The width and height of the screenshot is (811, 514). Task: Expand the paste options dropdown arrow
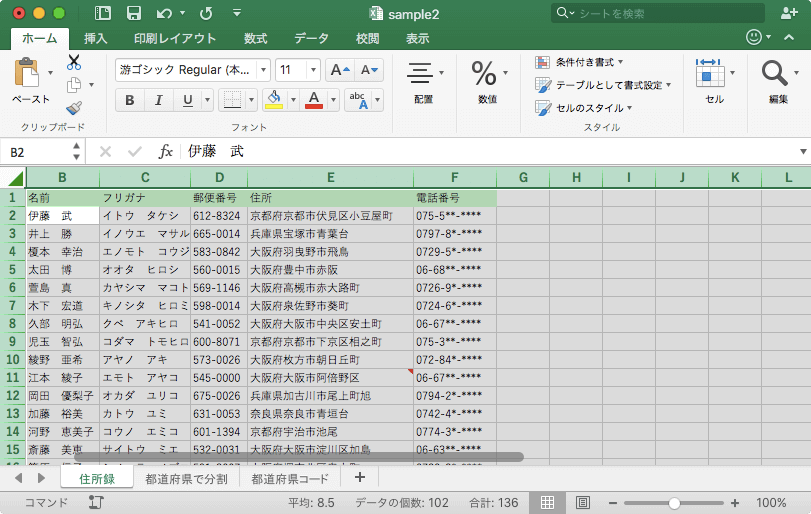point(50,72)
